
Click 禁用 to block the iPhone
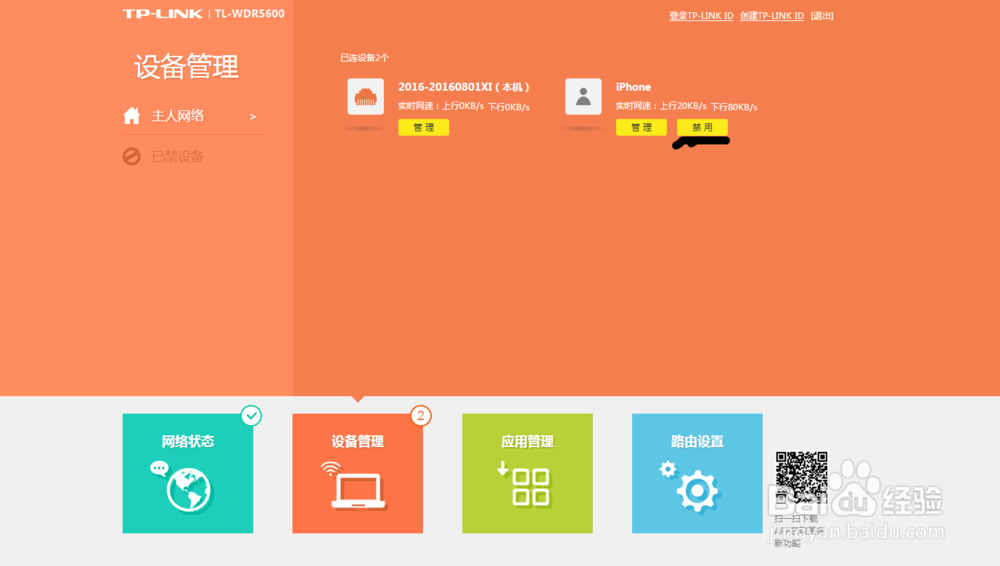pos(702,128)
